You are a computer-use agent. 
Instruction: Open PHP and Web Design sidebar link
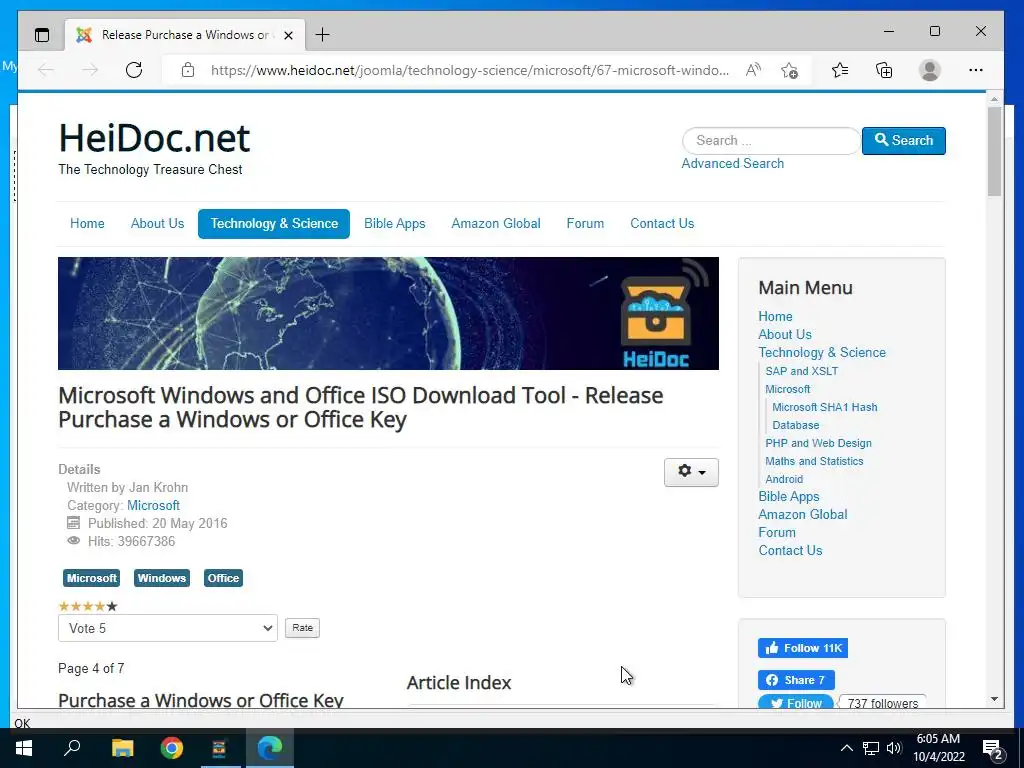click(x=818, y=443)
